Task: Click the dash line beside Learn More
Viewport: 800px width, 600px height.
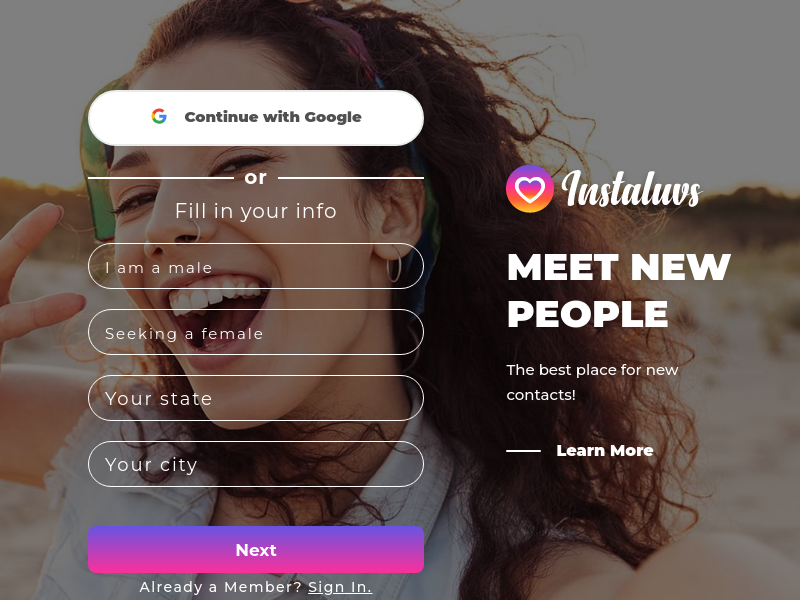Action: point(523,451)
